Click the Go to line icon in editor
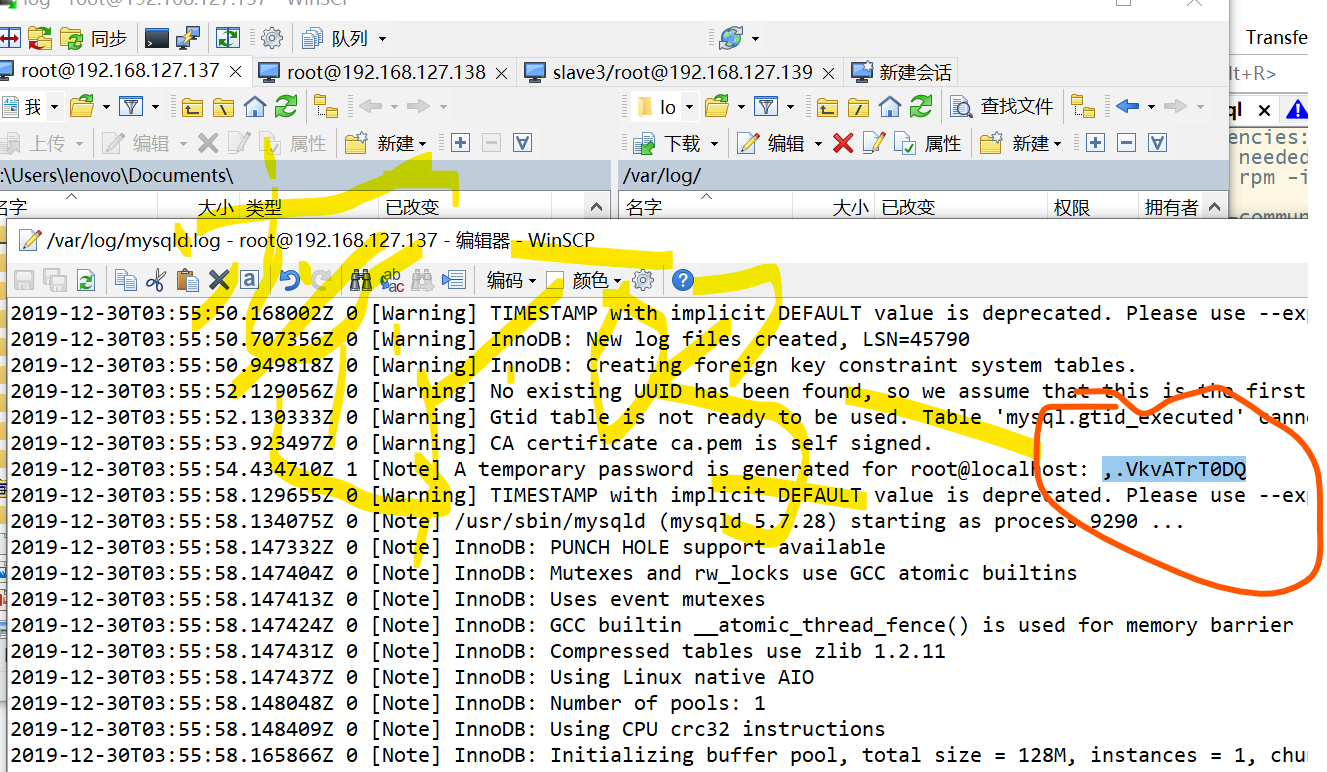The image size is (1327, 772). tap(454, 280)
